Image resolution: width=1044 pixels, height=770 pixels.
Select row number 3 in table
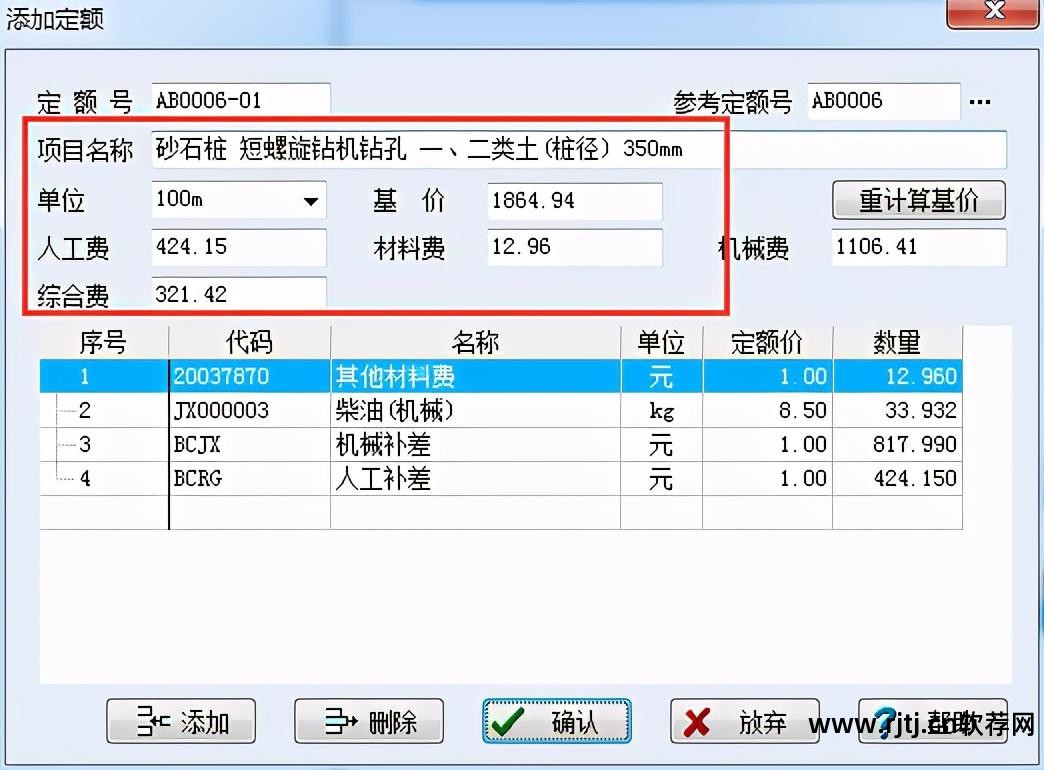104,444
